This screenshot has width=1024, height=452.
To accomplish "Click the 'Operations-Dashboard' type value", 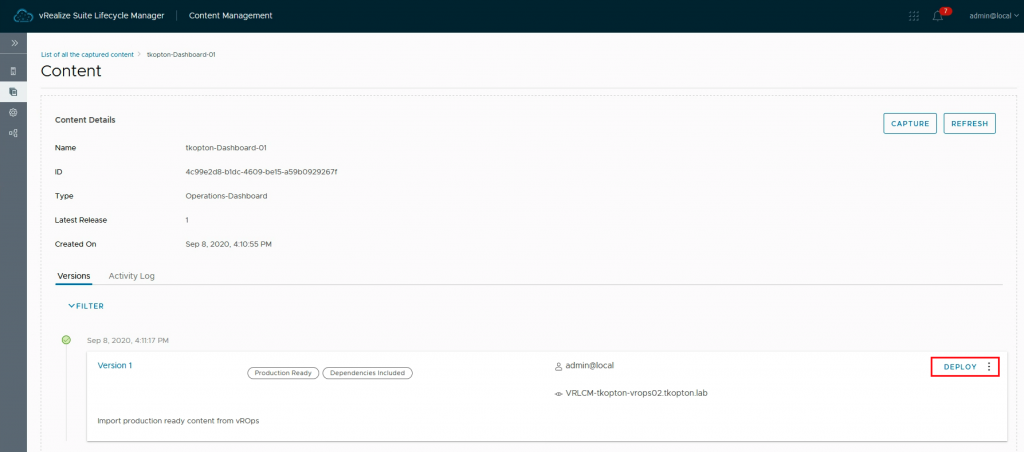I will click(x=227, y=196).
